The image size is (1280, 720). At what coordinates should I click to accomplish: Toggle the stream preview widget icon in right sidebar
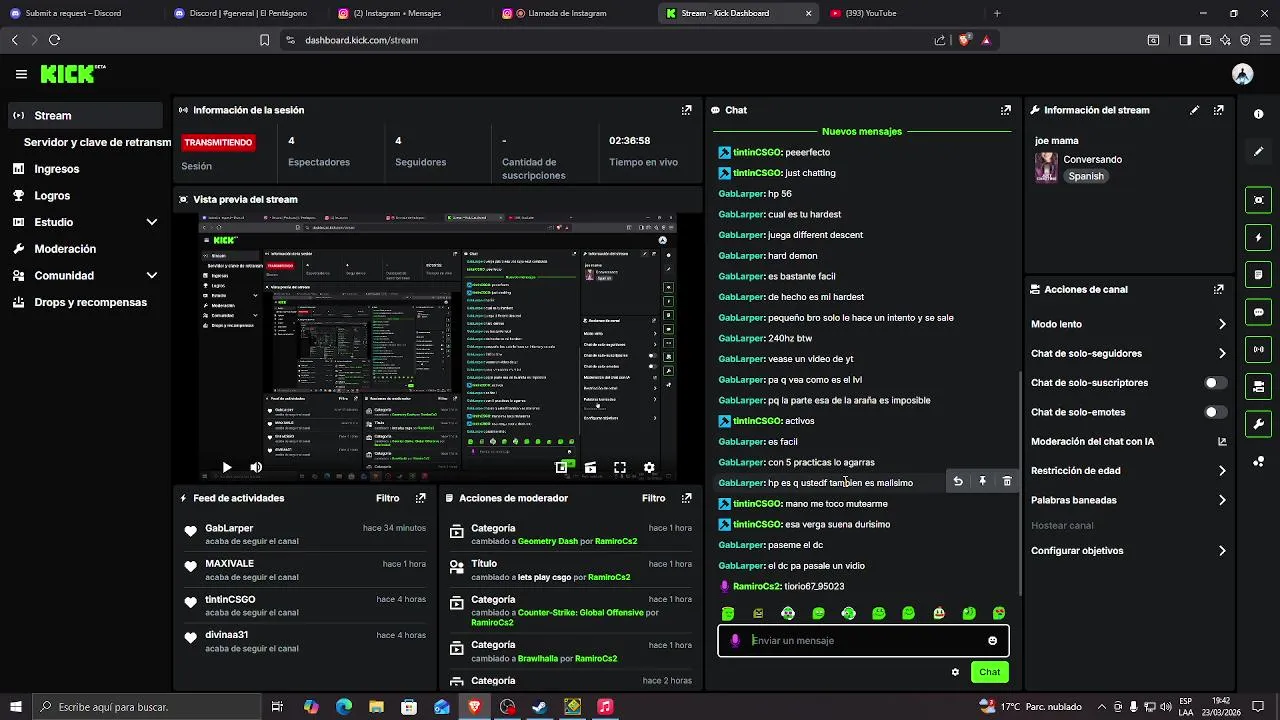[1258, 200]
